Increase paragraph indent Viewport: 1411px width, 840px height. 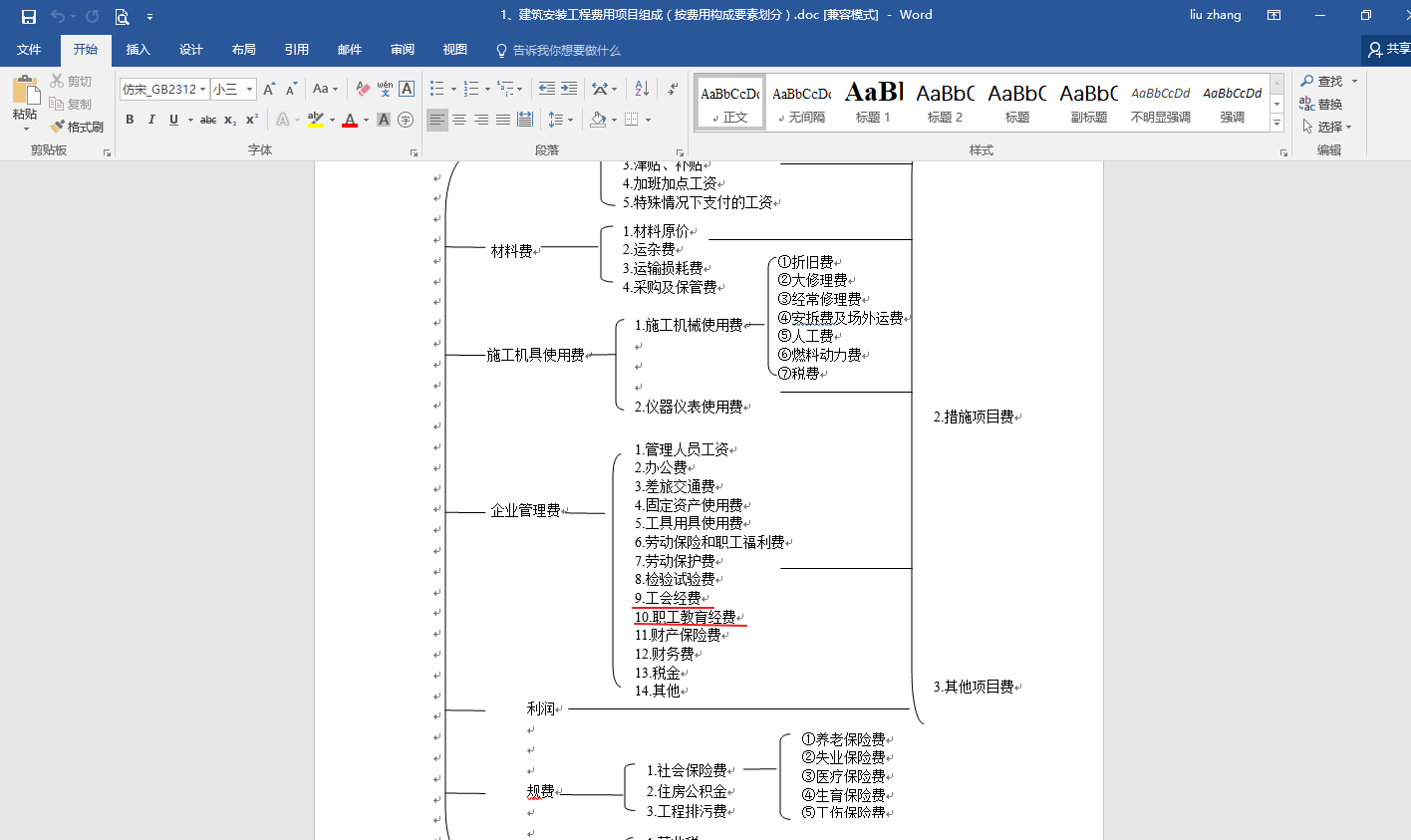[569, 89]
